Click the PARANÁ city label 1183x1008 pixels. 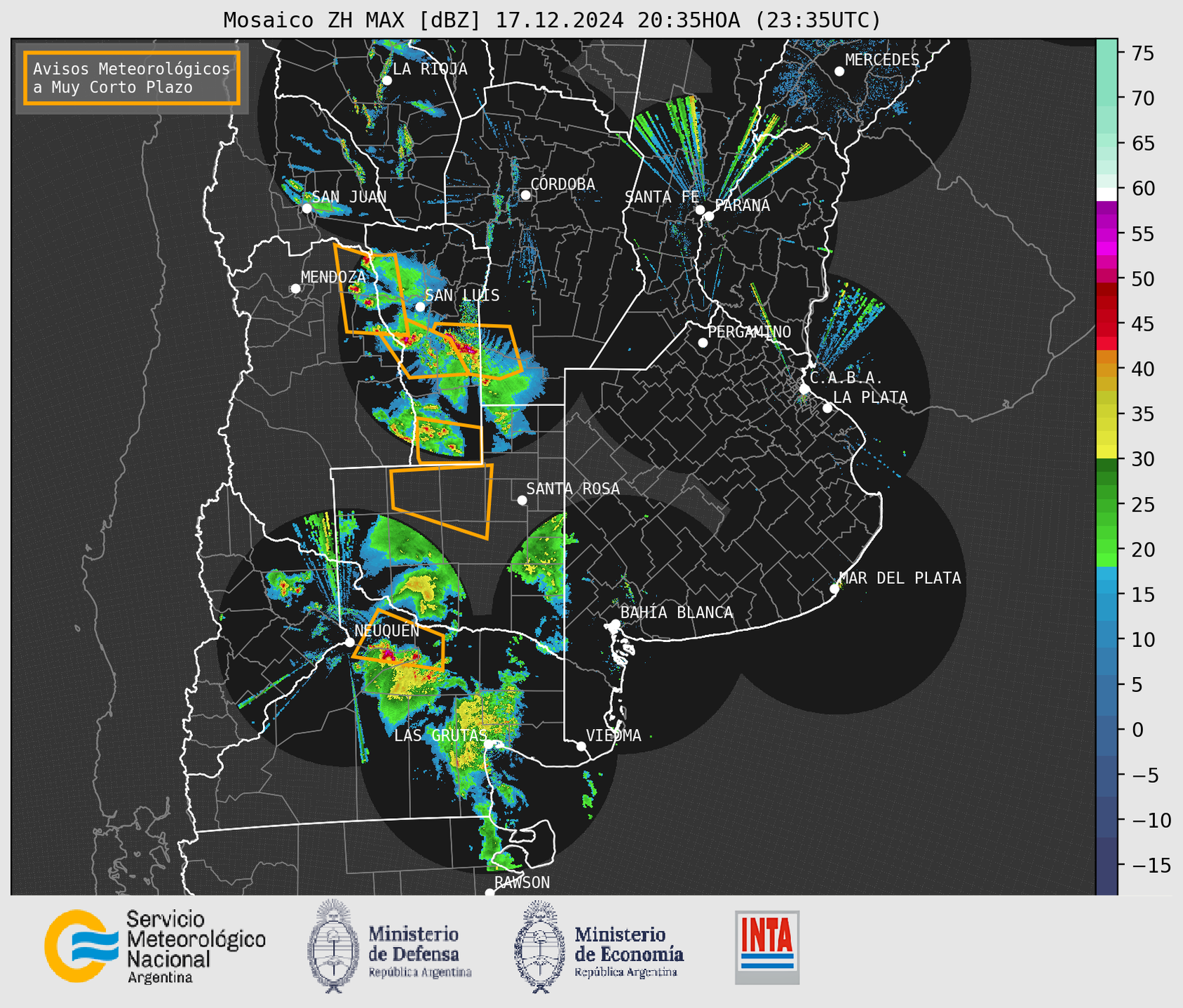742,205
